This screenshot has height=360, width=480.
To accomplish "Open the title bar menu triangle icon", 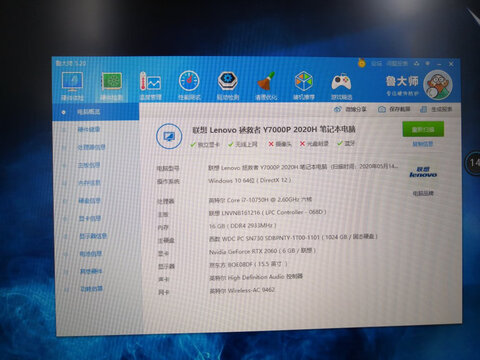I will click(x=417, y=63).
